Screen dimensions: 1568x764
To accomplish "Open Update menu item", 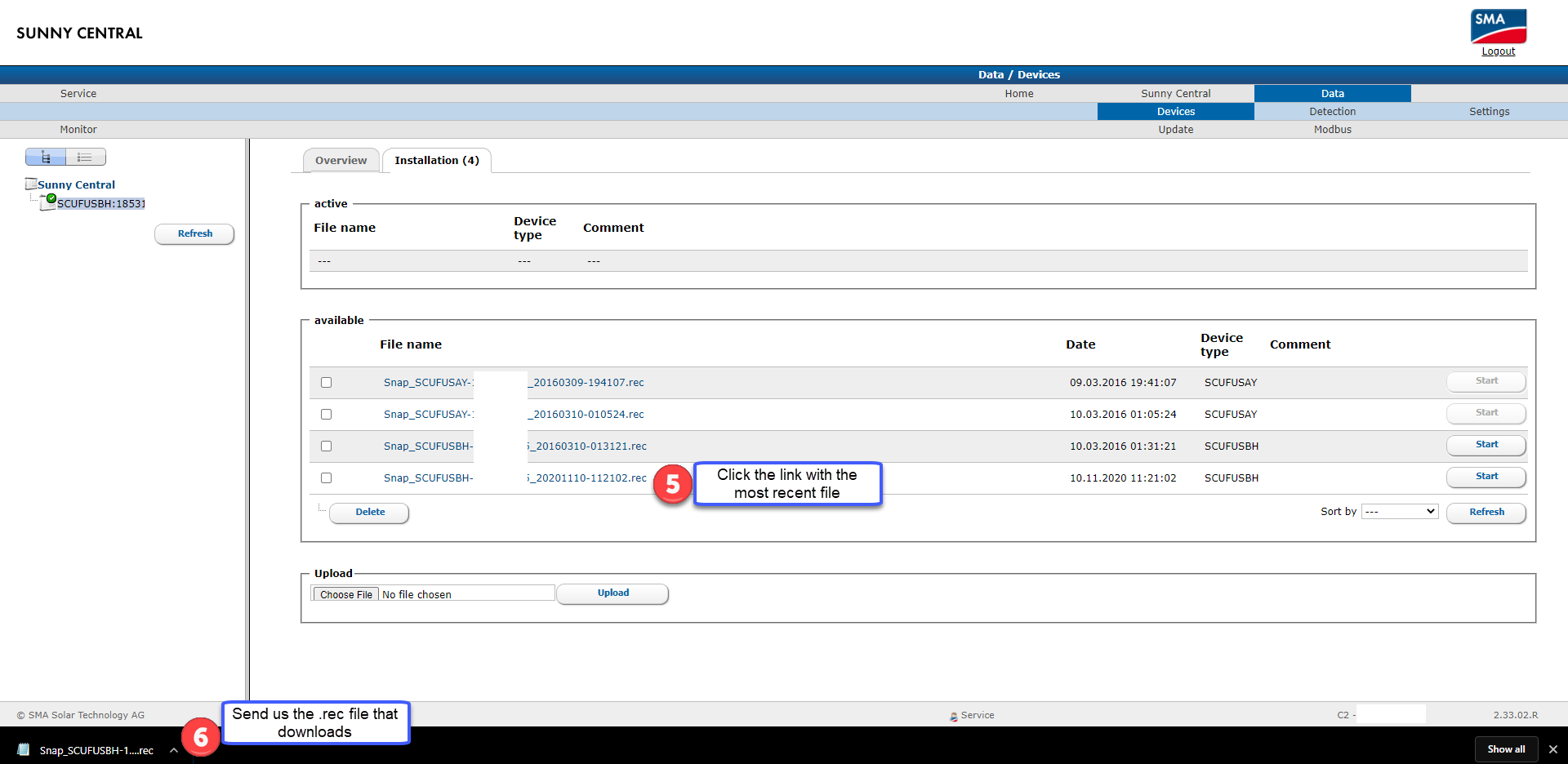I will (1176, 129).
